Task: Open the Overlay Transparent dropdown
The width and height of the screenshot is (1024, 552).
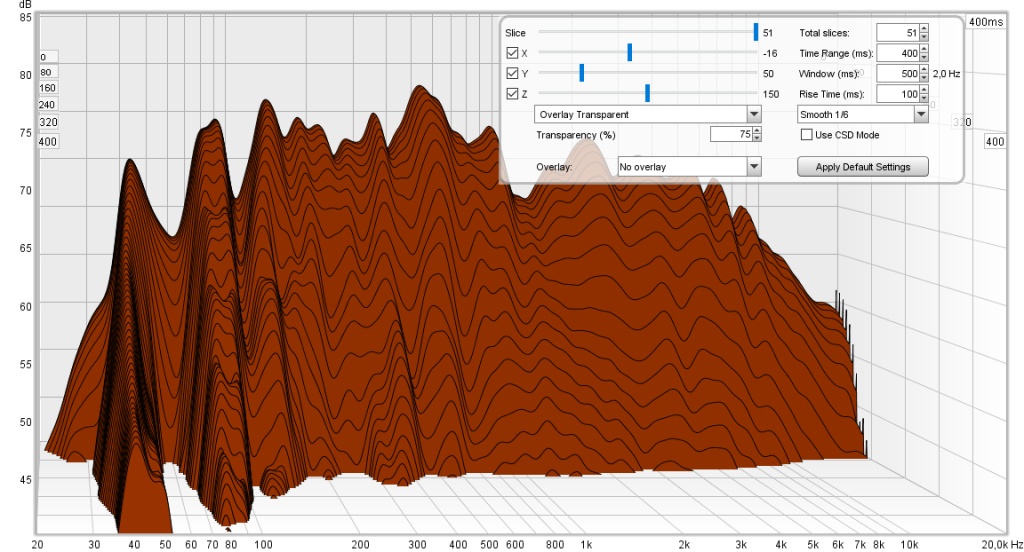Action: [648, 114]
